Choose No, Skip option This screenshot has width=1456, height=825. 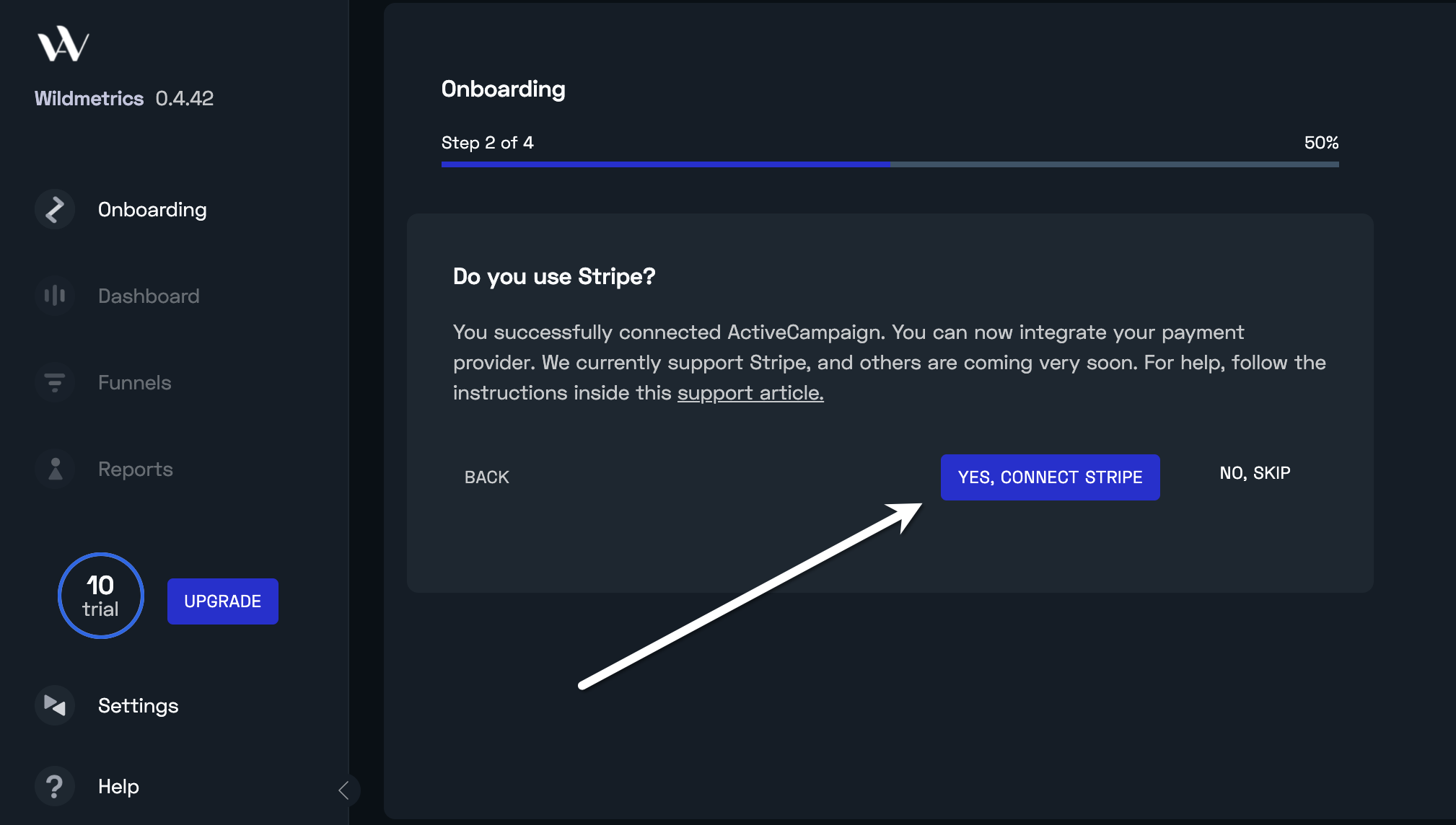coord(1255,473)
